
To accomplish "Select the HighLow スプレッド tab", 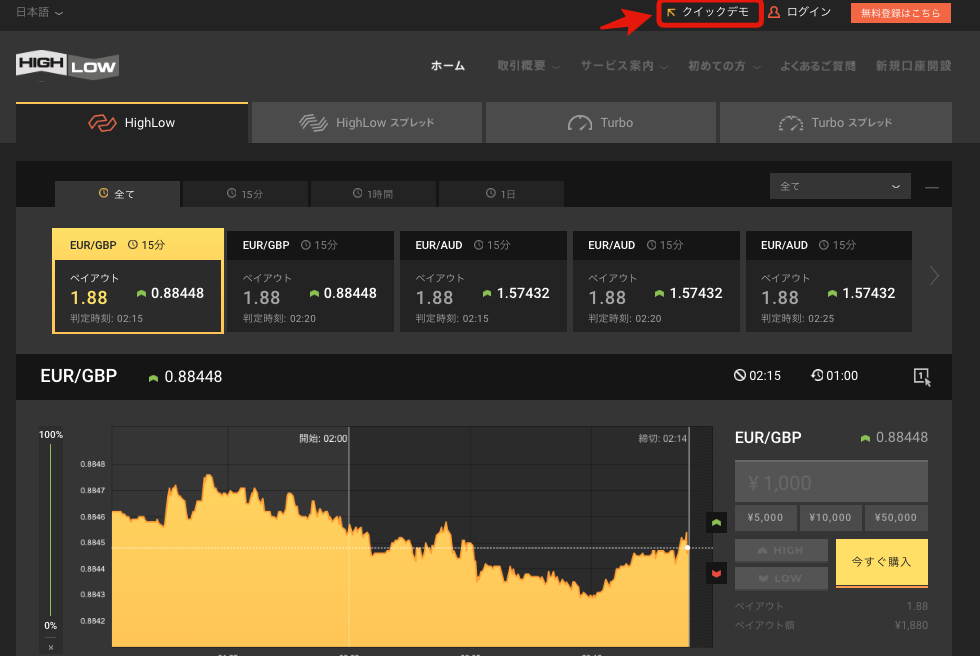I will click(x=366, y=122).
